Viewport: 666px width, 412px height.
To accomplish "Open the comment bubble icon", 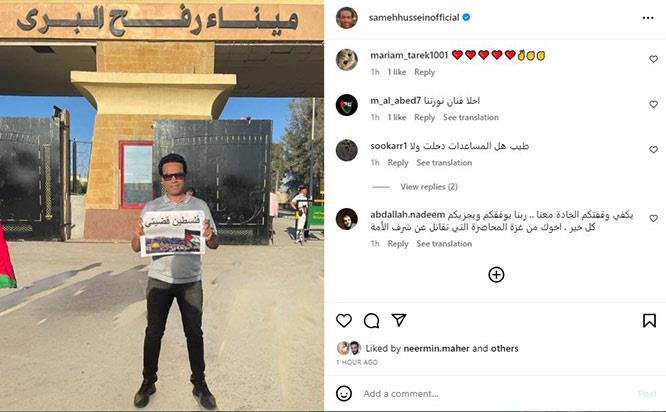I will [x=371, y=321].
